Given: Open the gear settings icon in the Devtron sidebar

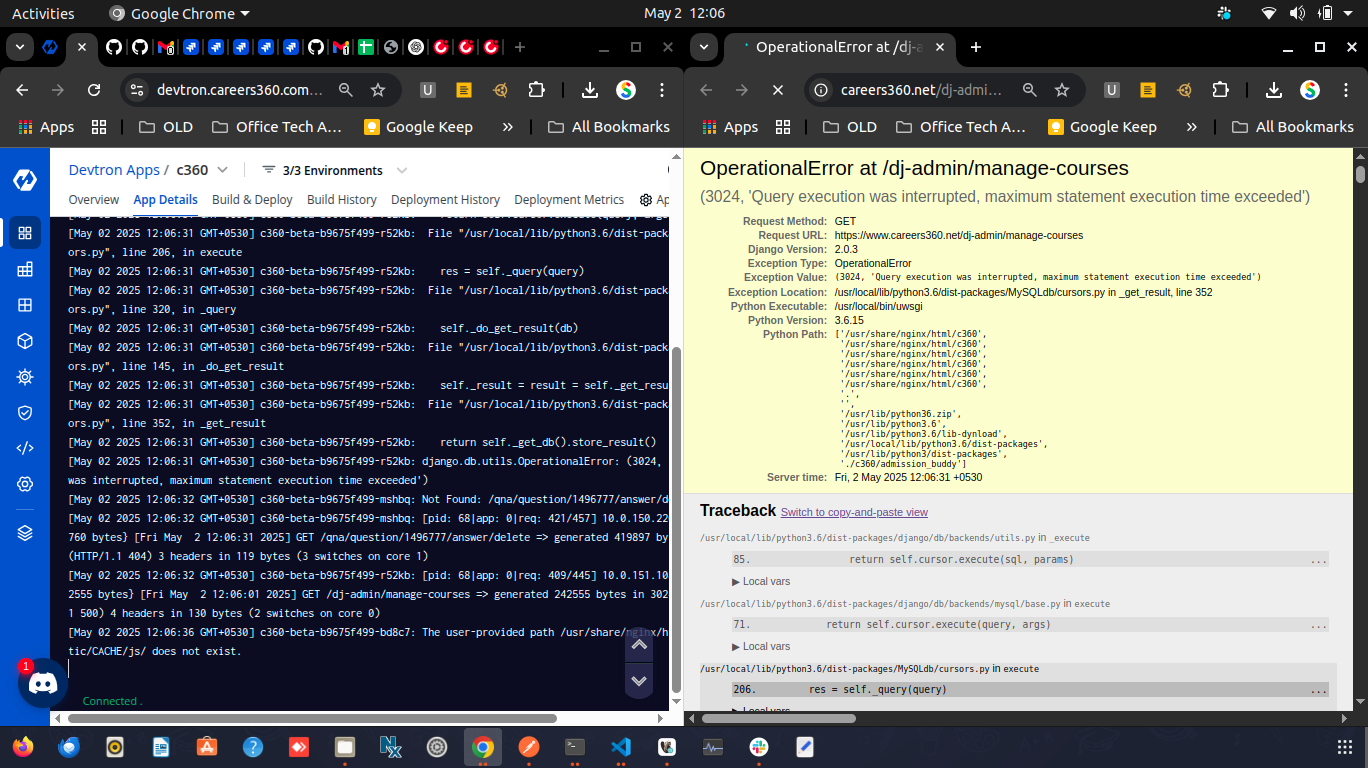Looking at the screenshot, I should pyautogui.click(x=25, y=484).
